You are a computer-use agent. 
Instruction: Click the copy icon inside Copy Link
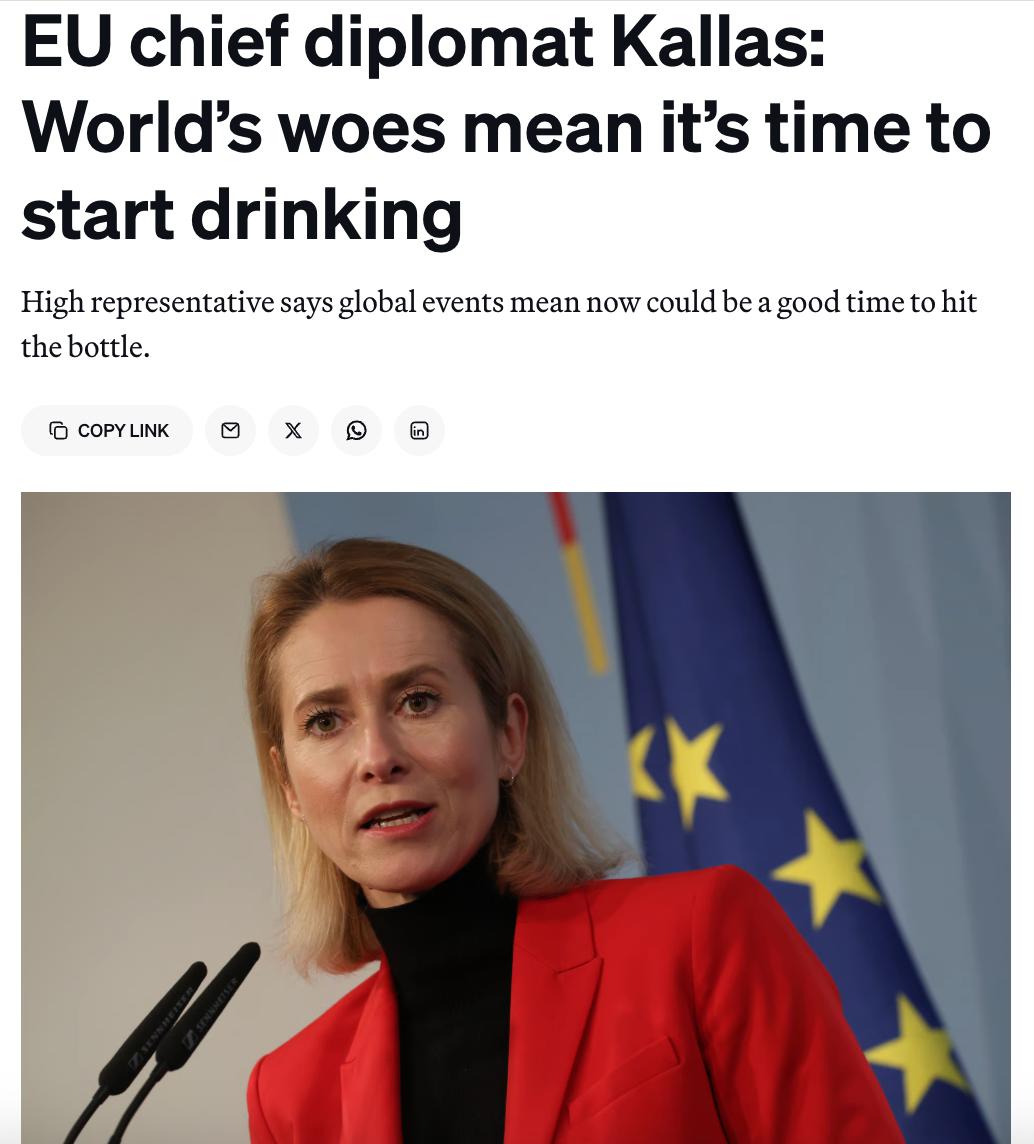pos(58,430)
